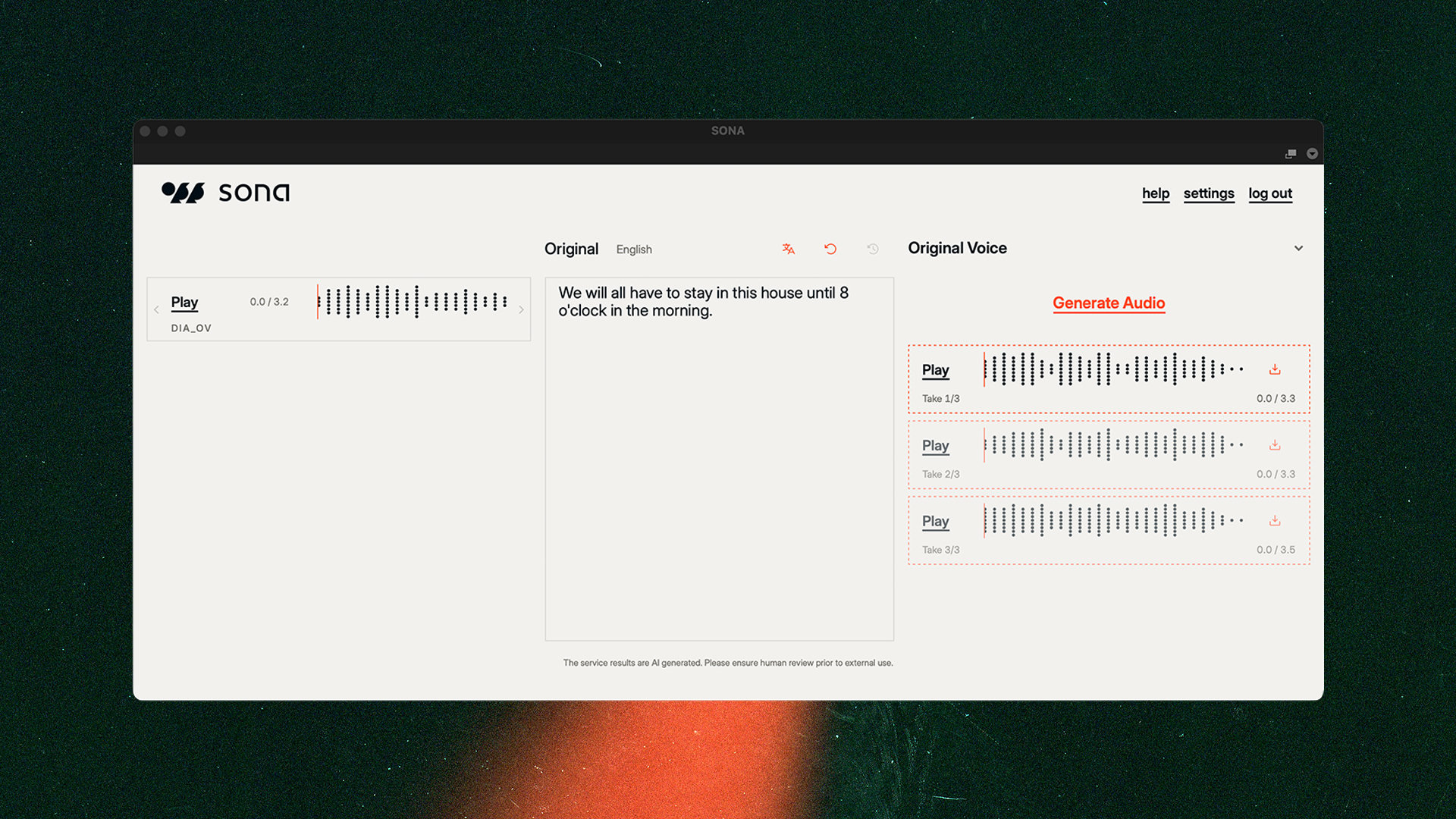Click the Take 2/3 label
1456x819 pixels.
click(940, 475)
